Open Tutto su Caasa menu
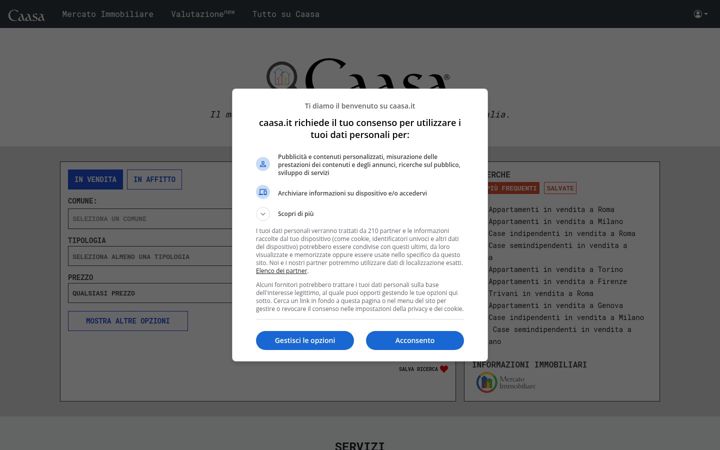 coord(286,14)
